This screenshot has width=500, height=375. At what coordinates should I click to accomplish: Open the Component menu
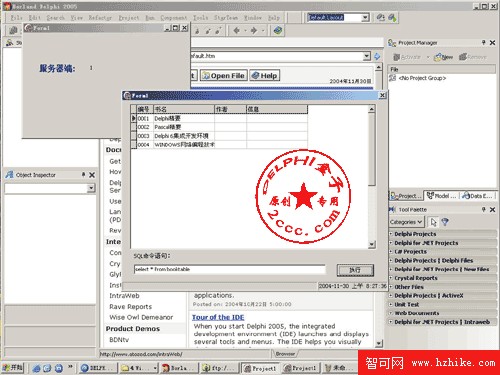click(174, 18)
